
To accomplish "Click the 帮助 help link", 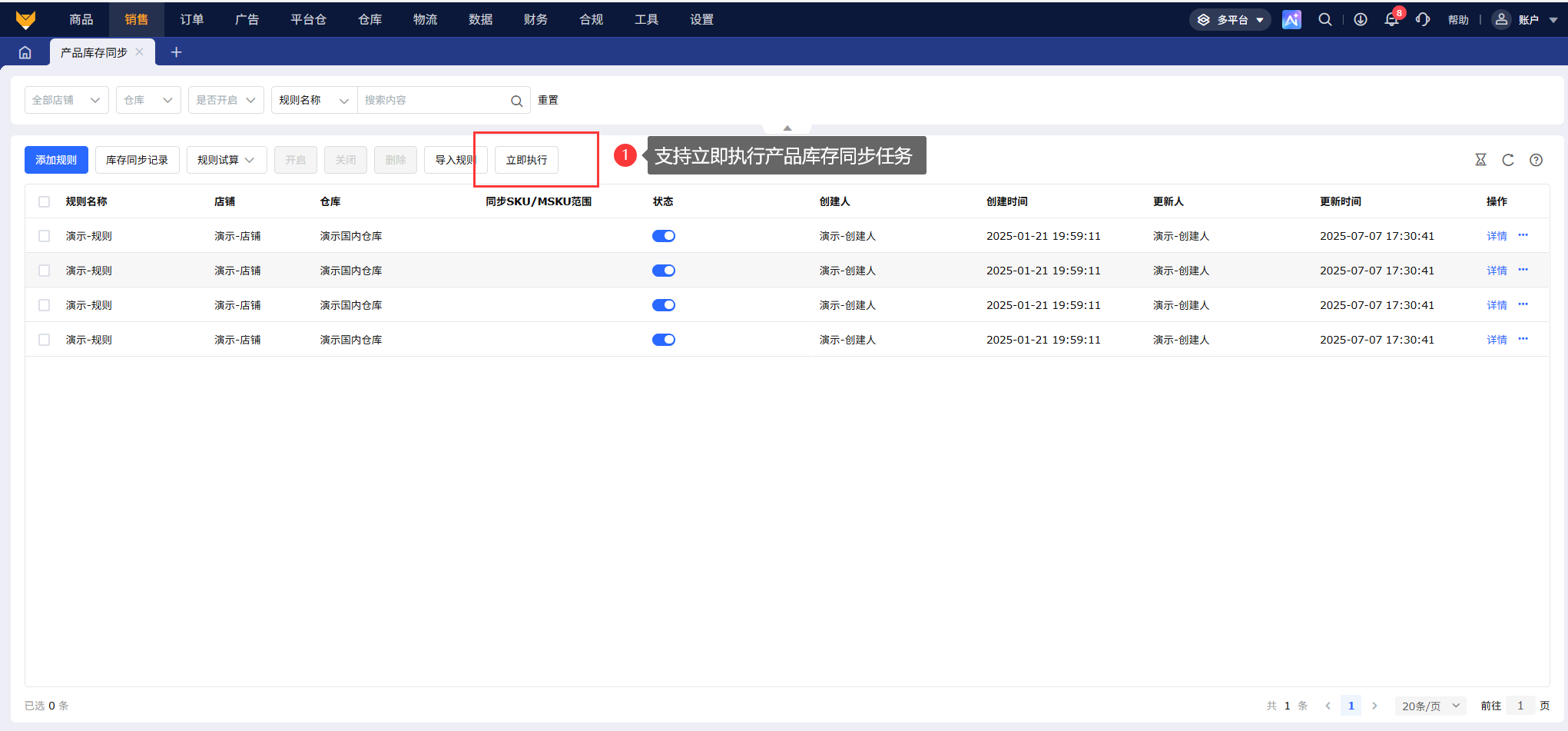I will click(1458, 20).
